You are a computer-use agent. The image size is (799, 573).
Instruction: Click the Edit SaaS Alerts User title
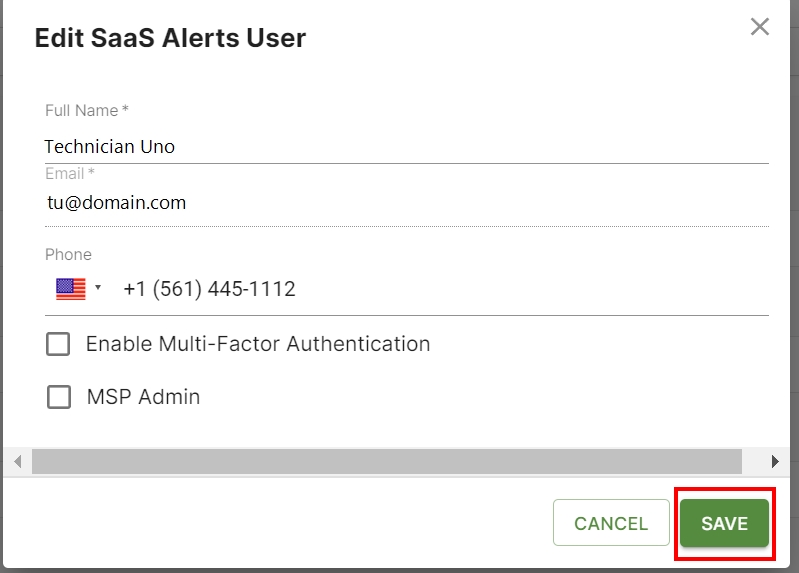170,39
